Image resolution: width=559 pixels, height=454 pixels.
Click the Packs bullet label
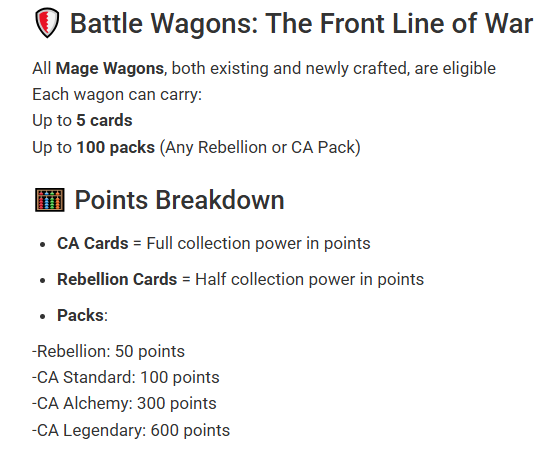[x=81, y=315]
